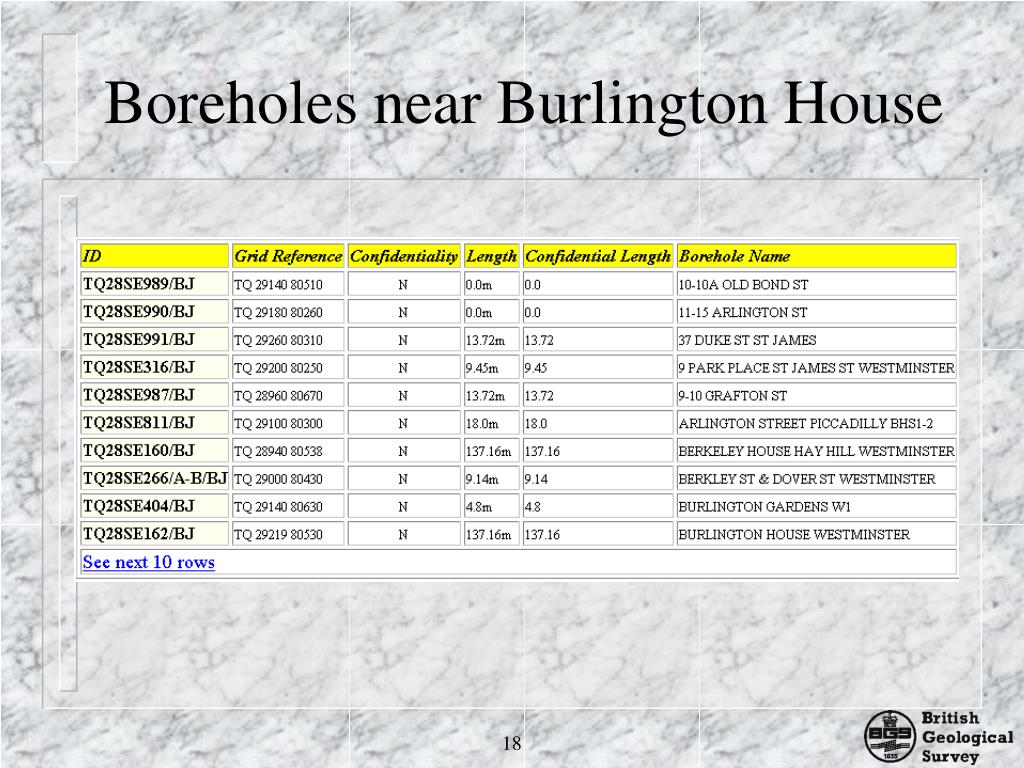Select grid reference TQ 29219 80530
The height and width of the screenshot is (768, 1024).
pos(278,535)
